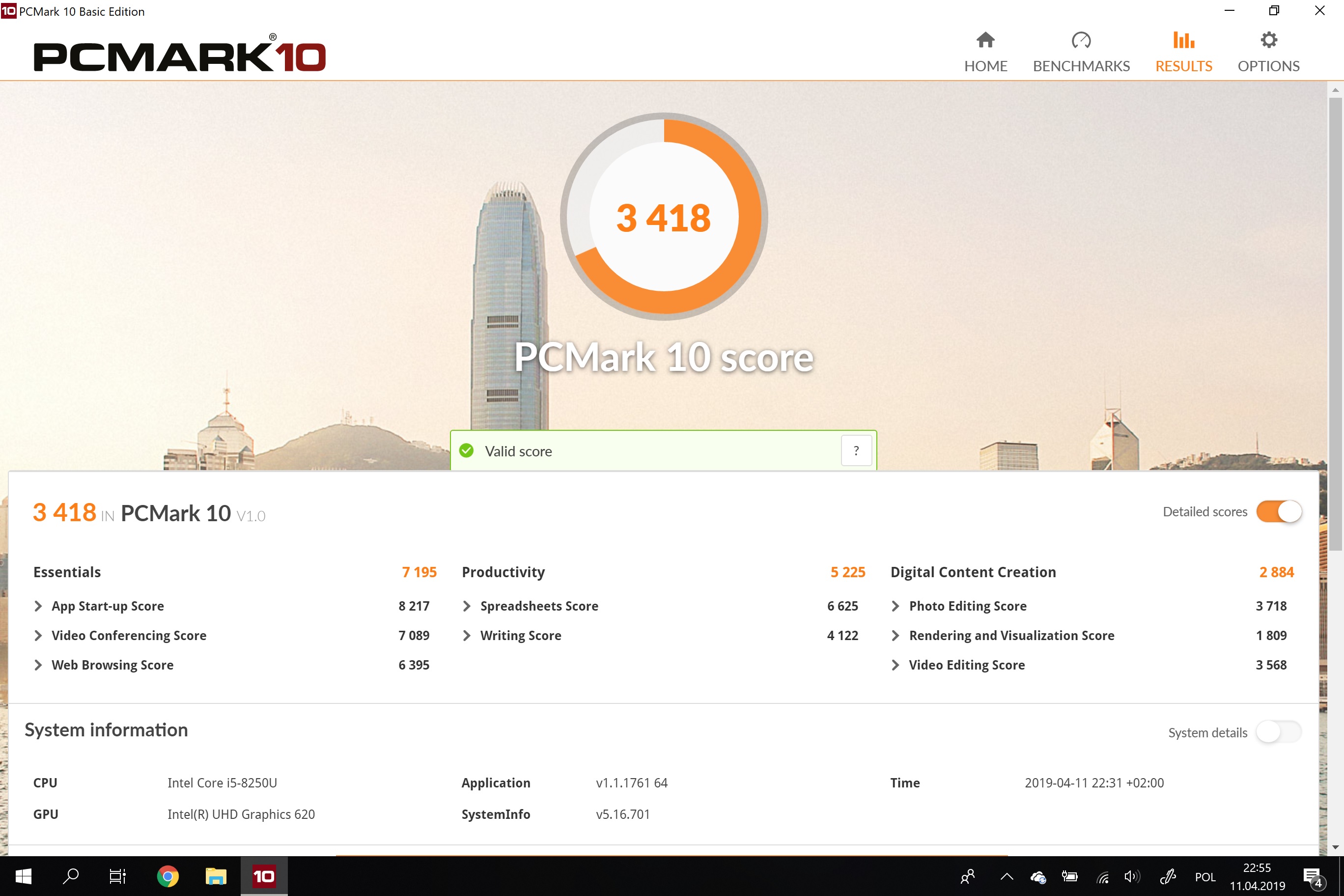Click the Home house icon
1344x896 pixels.
pyautogui.click(x=985, y=40)
